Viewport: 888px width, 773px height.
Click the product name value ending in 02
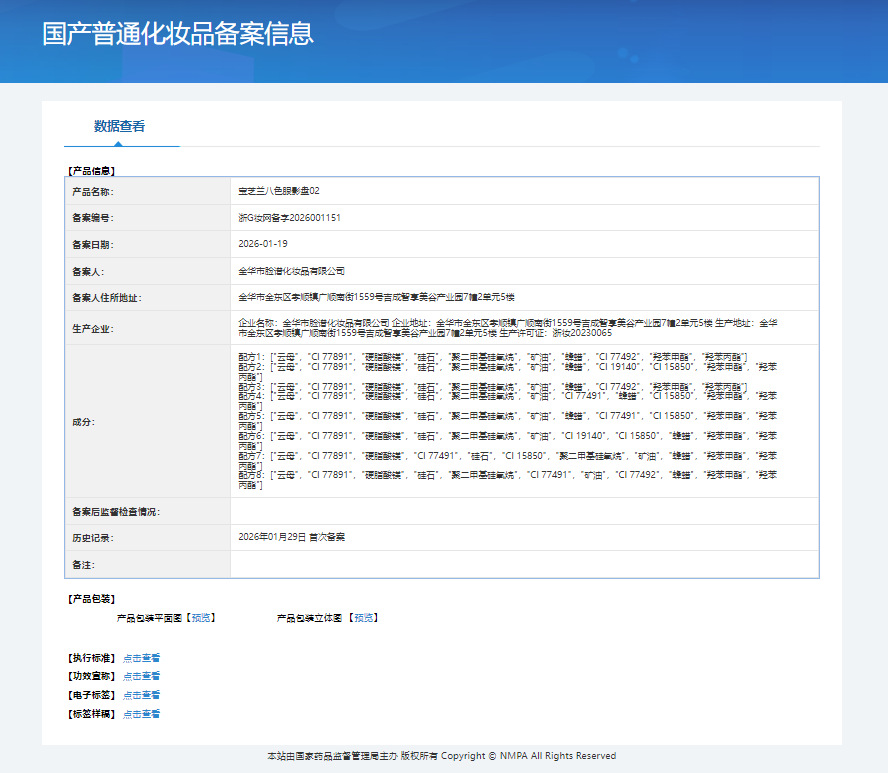(x=279, y=191)
